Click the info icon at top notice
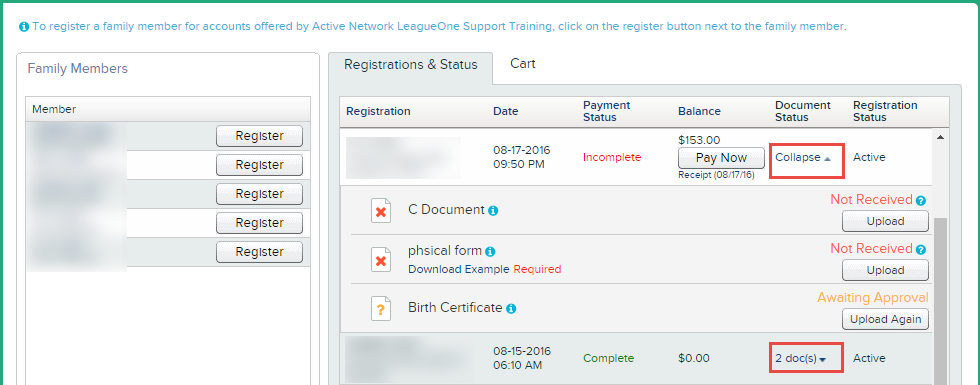The width and height of the screenshot is (980, 385). pyautogui.click(x=24, y=27)
